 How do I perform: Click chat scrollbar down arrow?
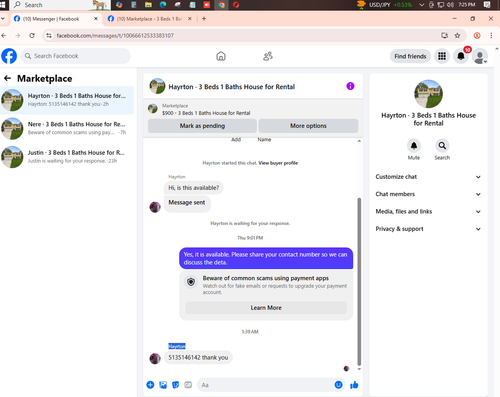coord(359,369)
